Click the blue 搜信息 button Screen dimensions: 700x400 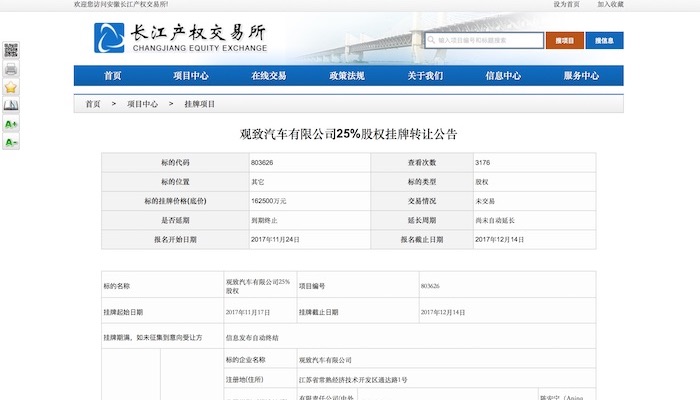point(604,40)
